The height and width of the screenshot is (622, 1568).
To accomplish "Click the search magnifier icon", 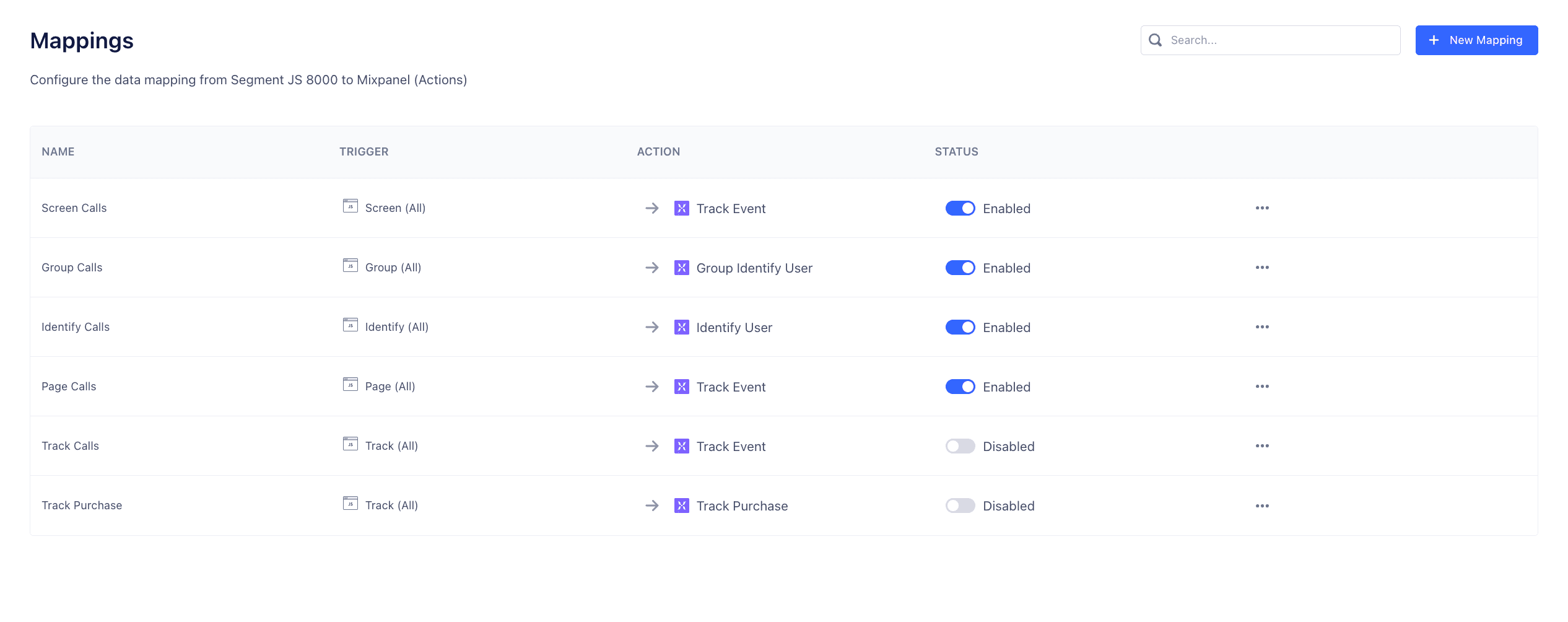I will [x=1155, y=40].
